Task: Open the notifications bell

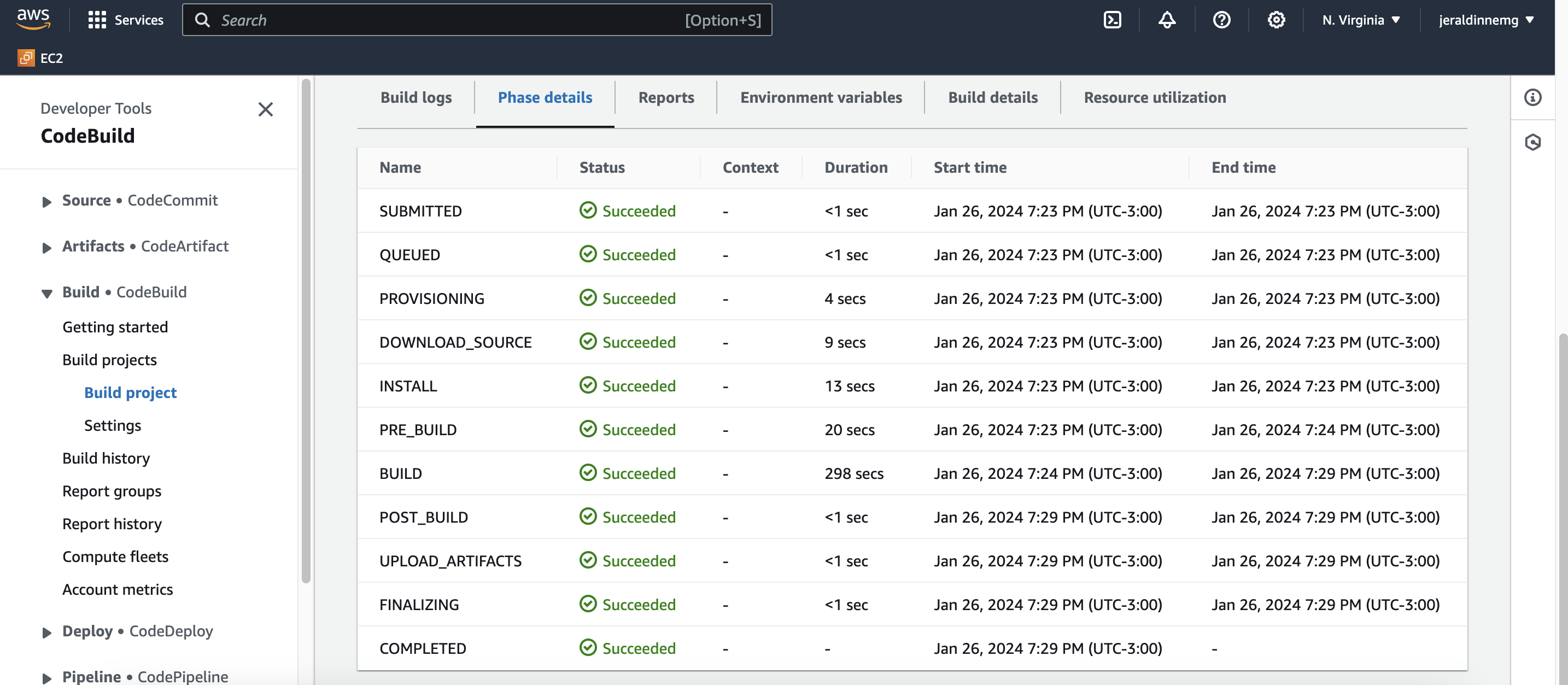Action: [x=1166, y=20]
